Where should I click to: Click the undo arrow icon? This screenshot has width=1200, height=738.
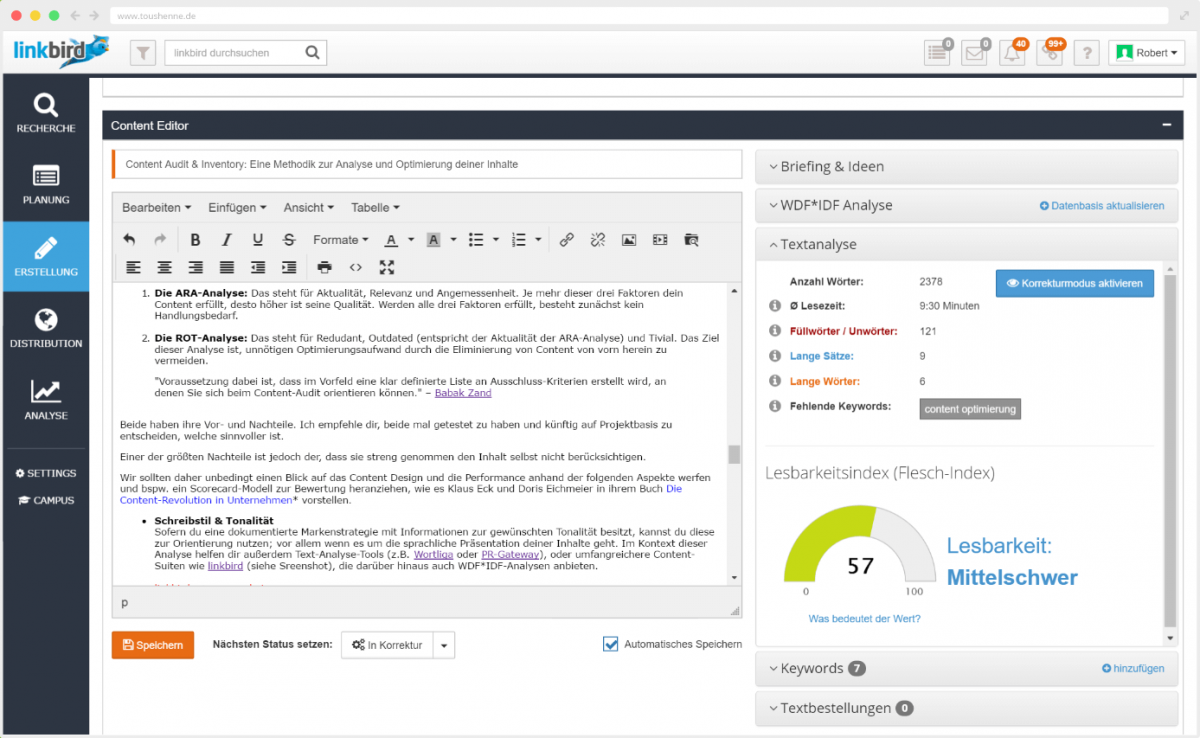click(x=129, y=240)
